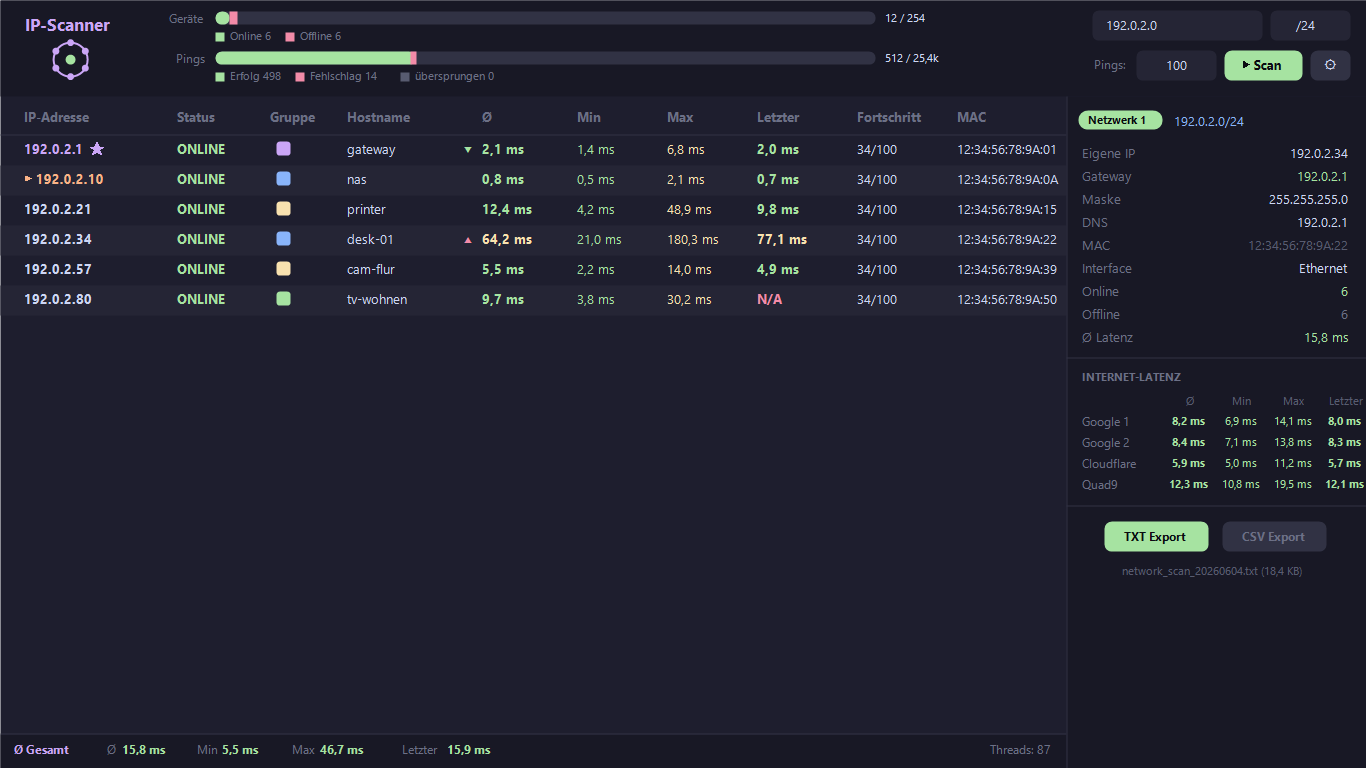The width and height of the screenshot is (1366, 768).
Task: Start the scan with the Scan button
Action: pos(1263,65)
